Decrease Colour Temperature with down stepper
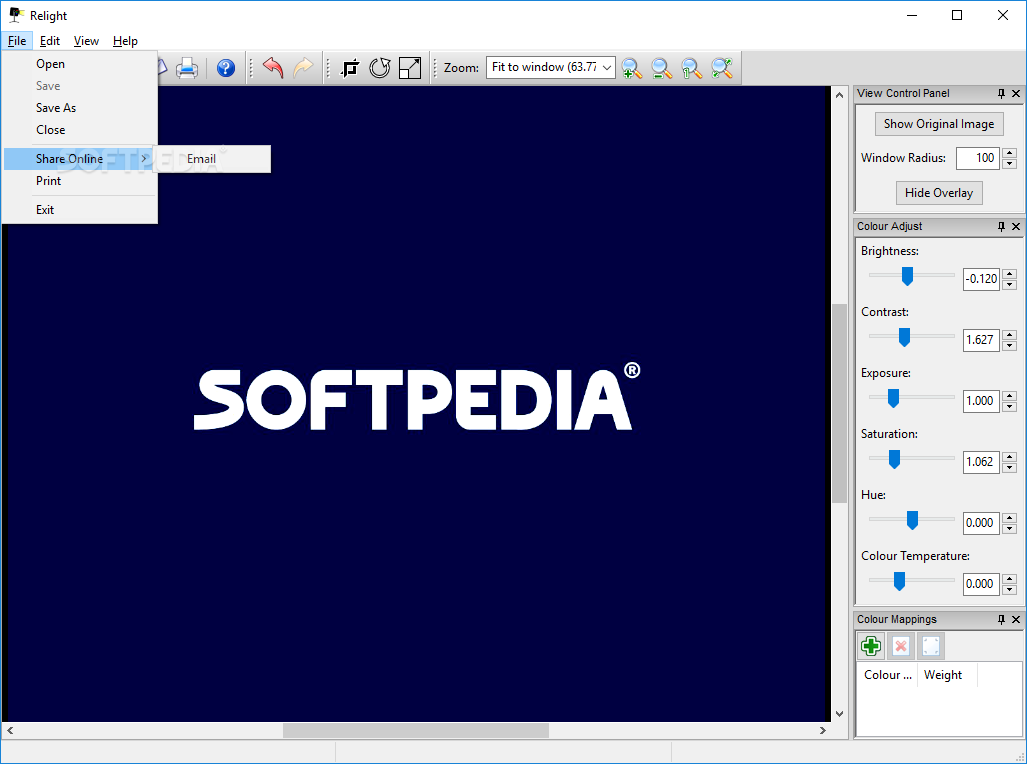 click(x=1009, y=589)
